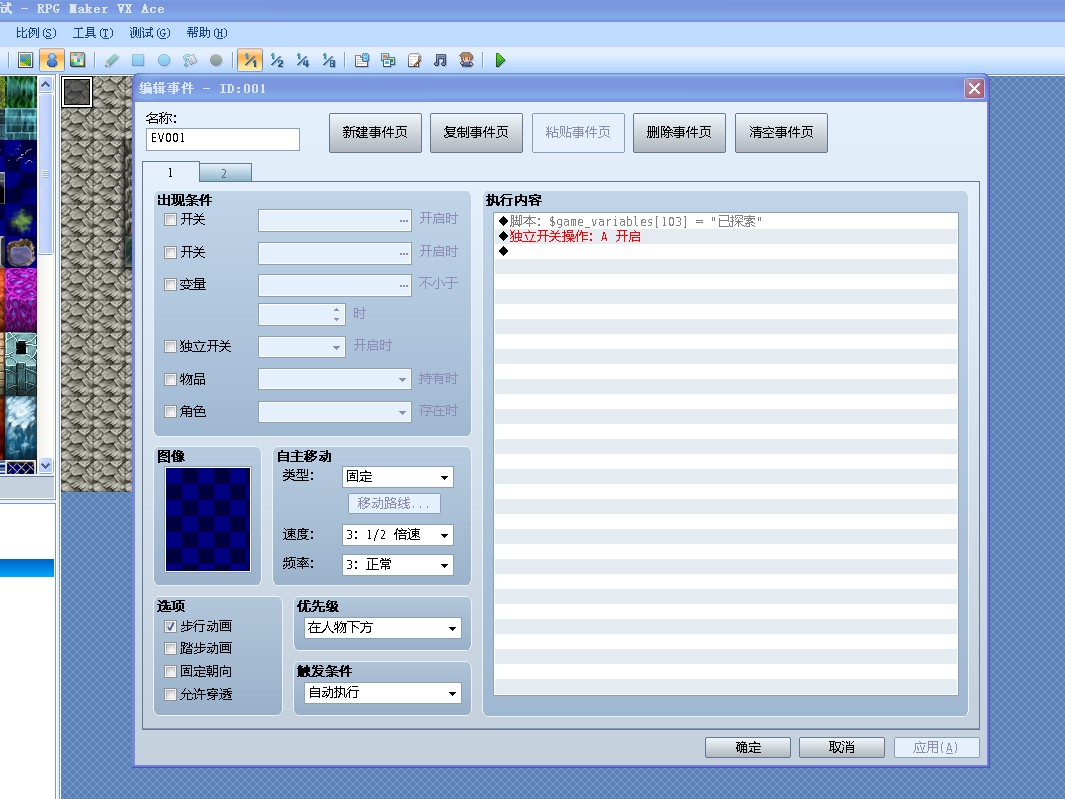
Task: Uncheck the 步行动画 option
Action: click(x=170, y=626)
